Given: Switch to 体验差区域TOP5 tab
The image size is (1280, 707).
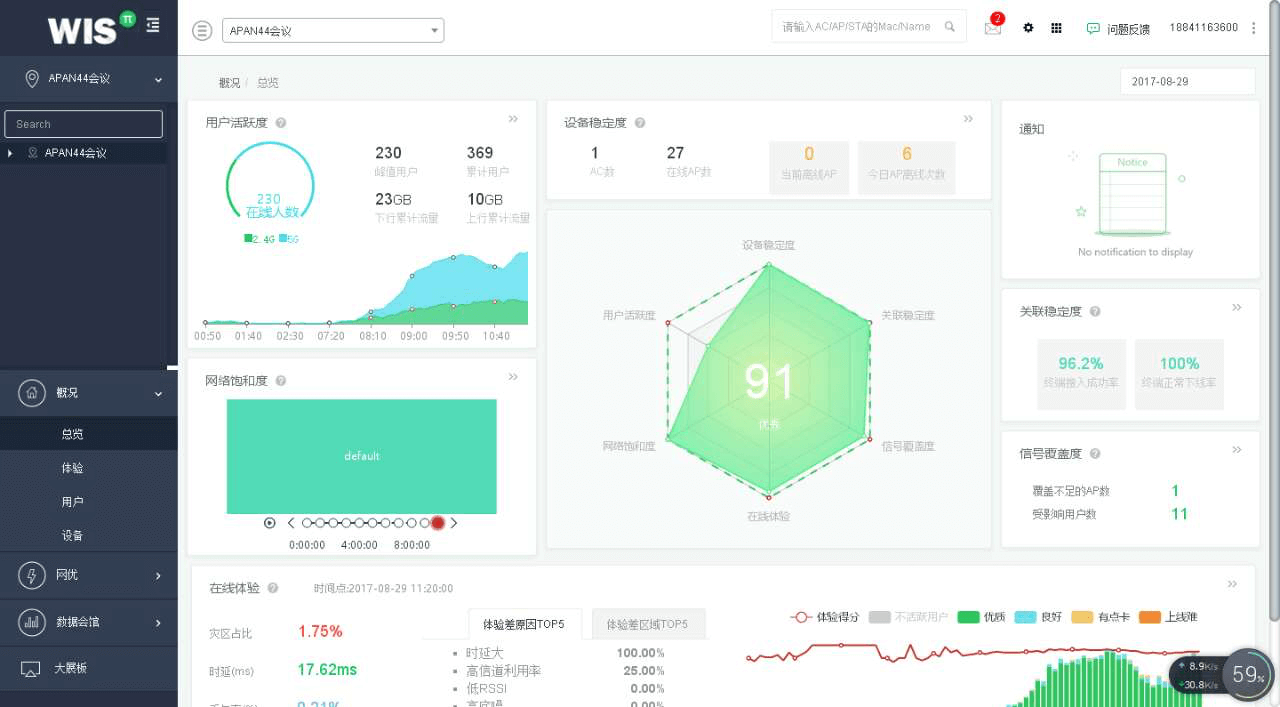Looking at the screenshot, I should [647, 624].
